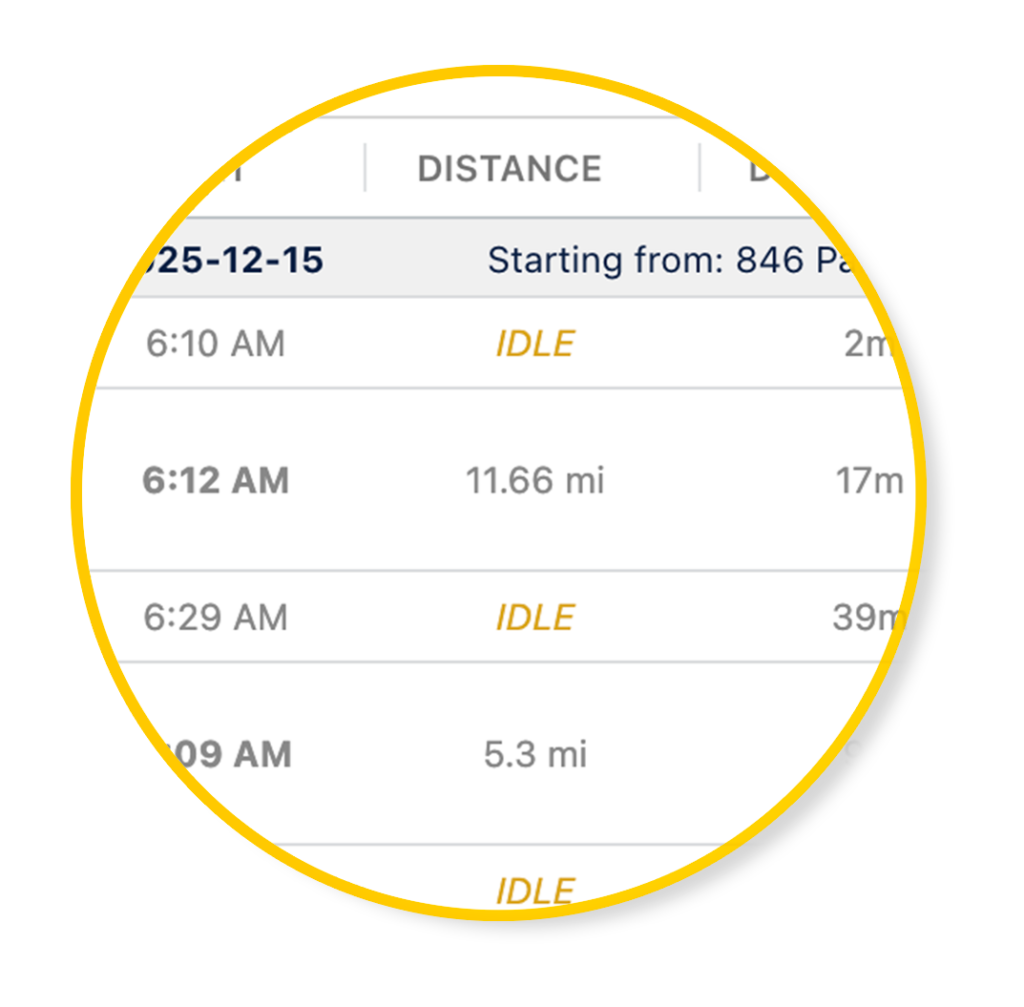Select the 39m duration value
This screenshot has height=1007, width=1024.
click(x=864, y=617)
